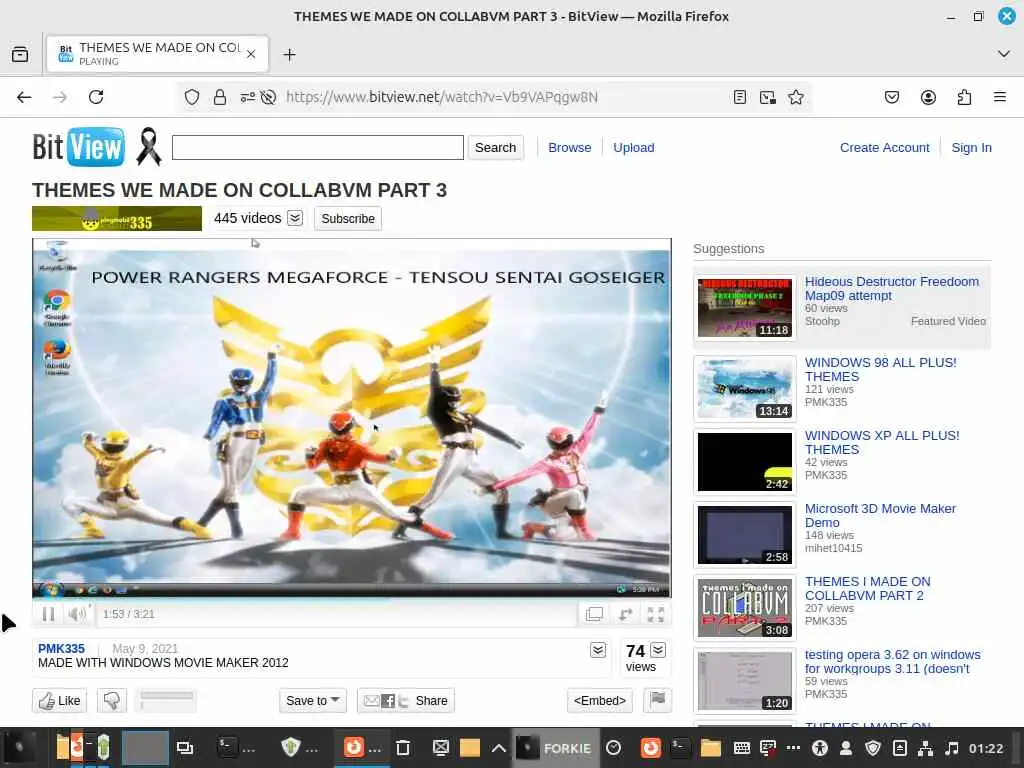Click the black ribbon icon
Image resolution: width=1024 pixels, height=768 pixels.
point(148,146)
